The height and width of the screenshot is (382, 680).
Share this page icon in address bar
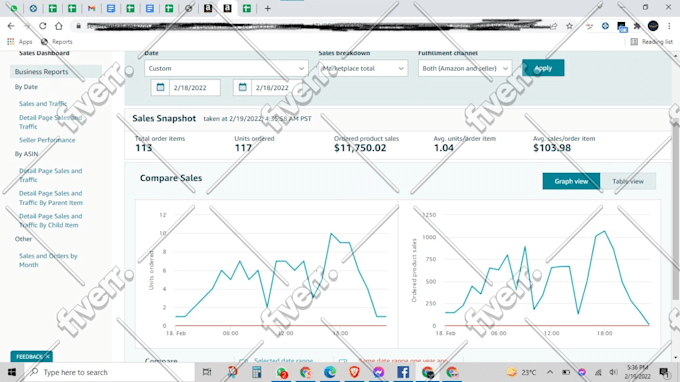click(554, 26)
